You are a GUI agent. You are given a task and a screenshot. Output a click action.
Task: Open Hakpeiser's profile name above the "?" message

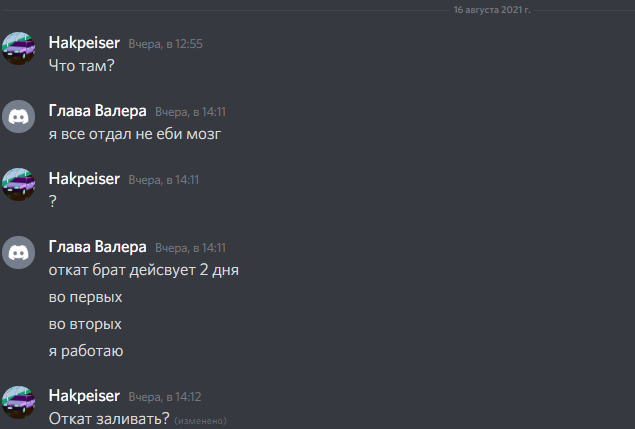point(84,179)
